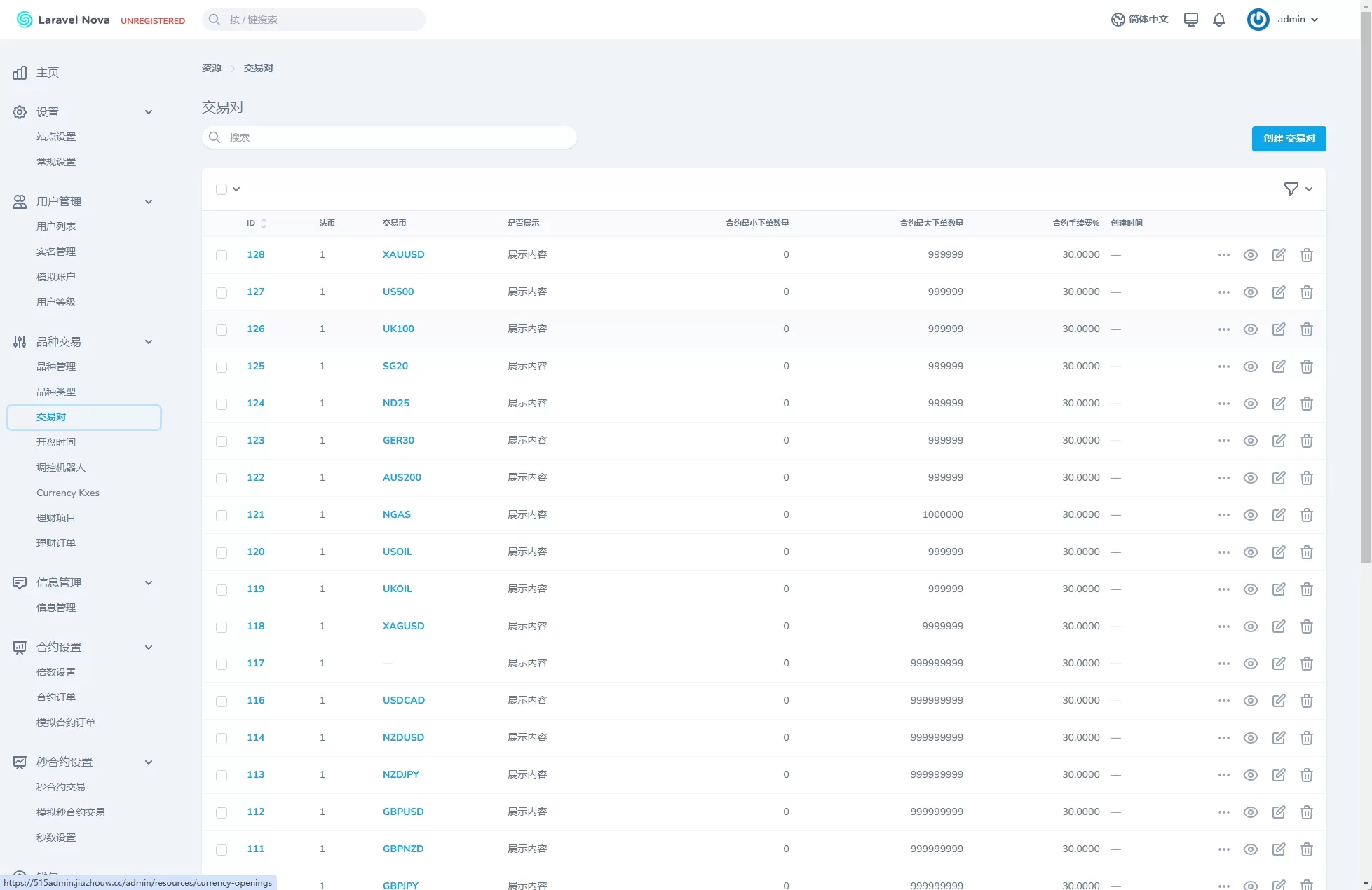Check the checkbox for row ID 128

222,256
